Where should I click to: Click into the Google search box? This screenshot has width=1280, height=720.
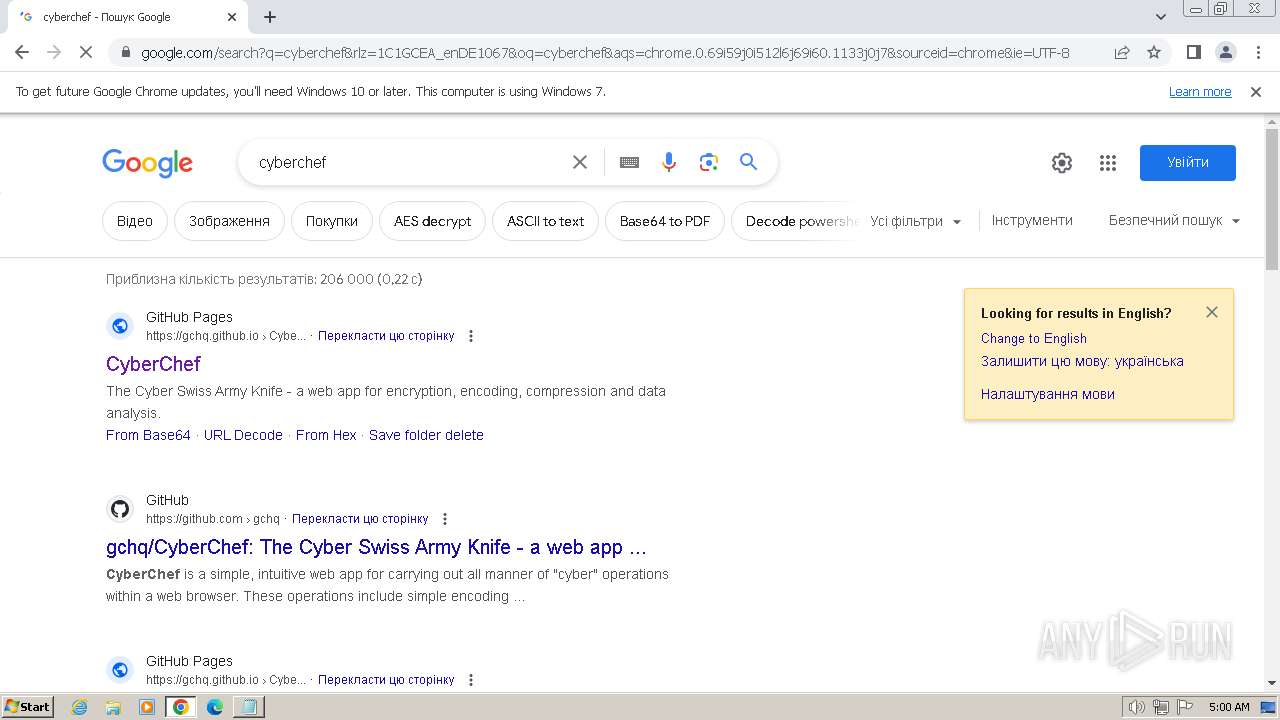pos(408,162)
